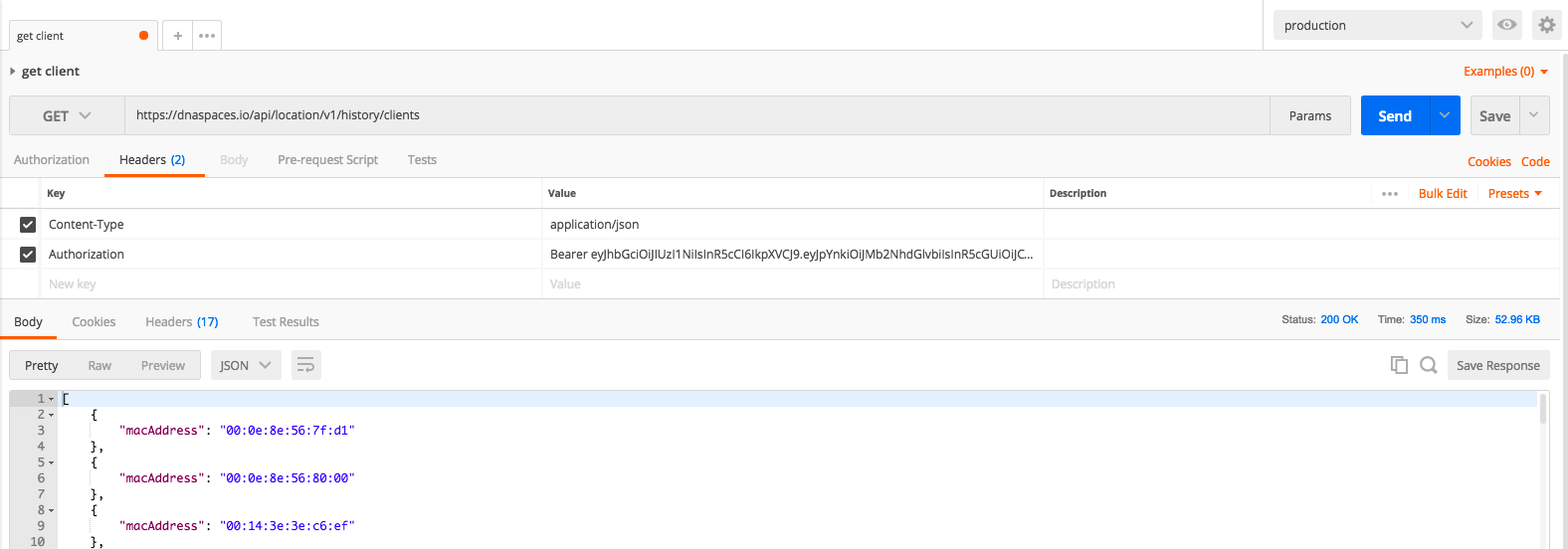
Task: Switch to Raw response view
Action: coord(99,365)
